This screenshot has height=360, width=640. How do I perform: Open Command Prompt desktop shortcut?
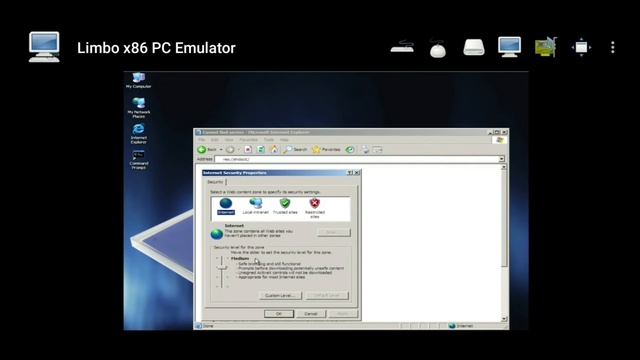click(138, 160)
